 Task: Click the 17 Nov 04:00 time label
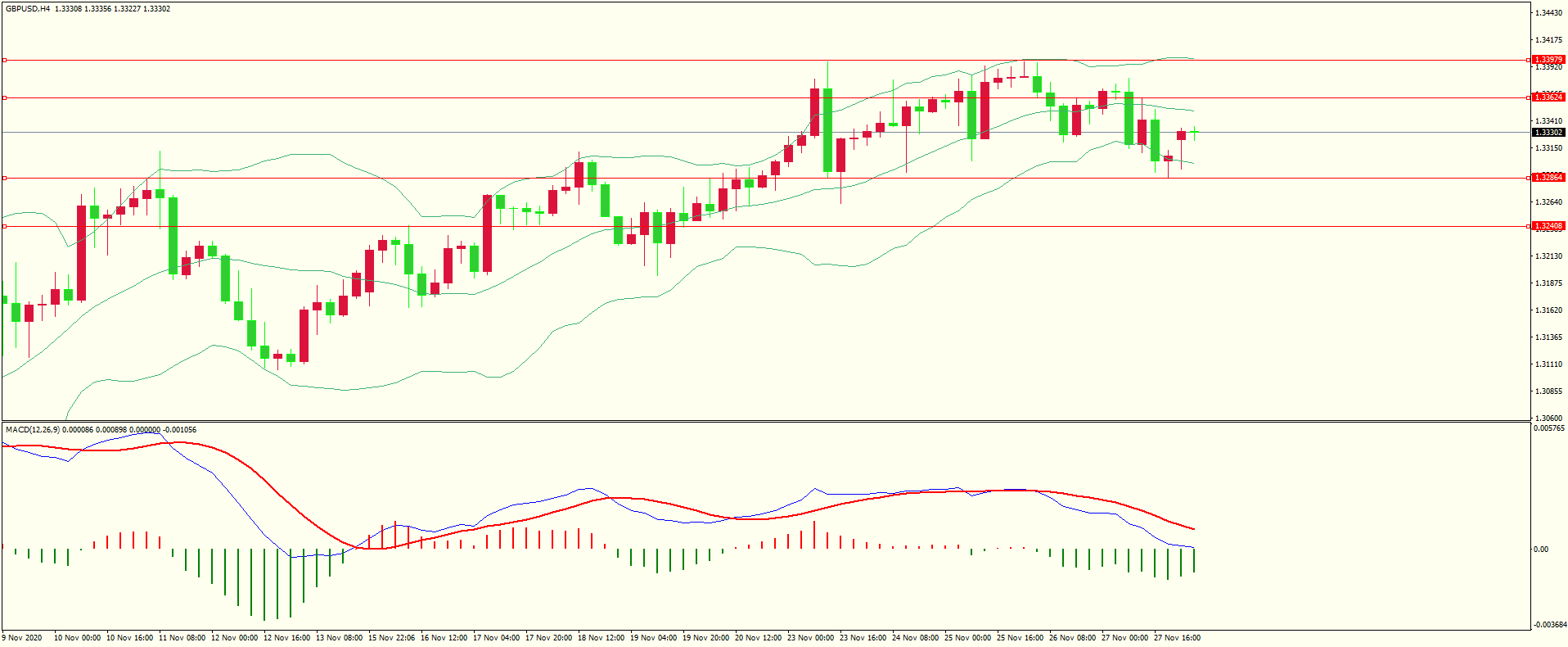click(497, 638)
